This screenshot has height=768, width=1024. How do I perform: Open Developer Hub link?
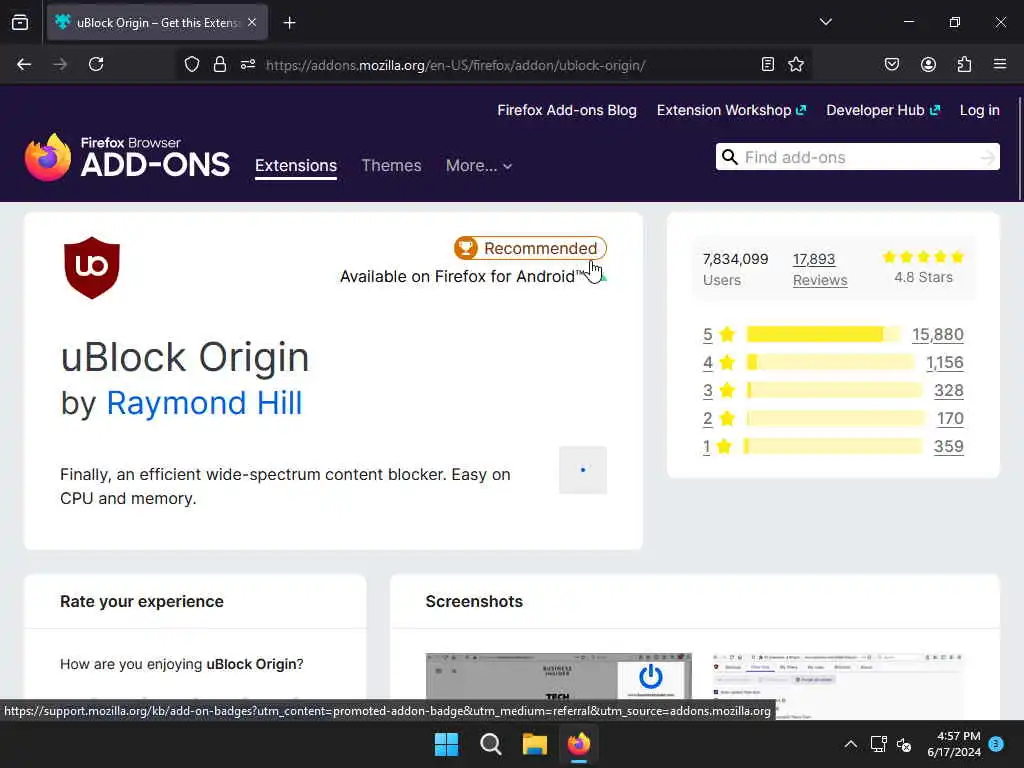(x=882, y=110)
